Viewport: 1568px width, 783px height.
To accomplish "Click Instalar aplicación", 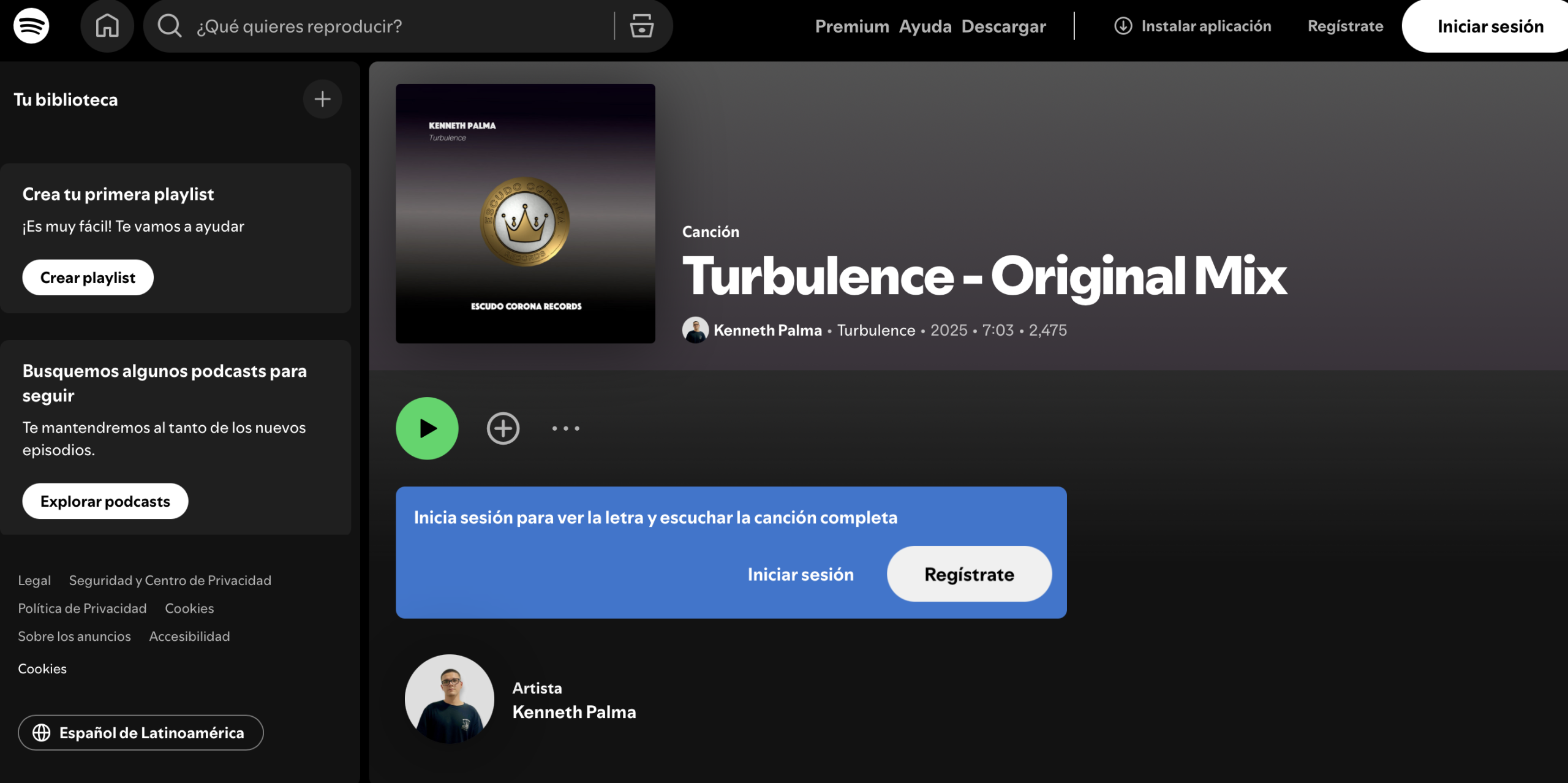I will click(x=1192, y=26).
